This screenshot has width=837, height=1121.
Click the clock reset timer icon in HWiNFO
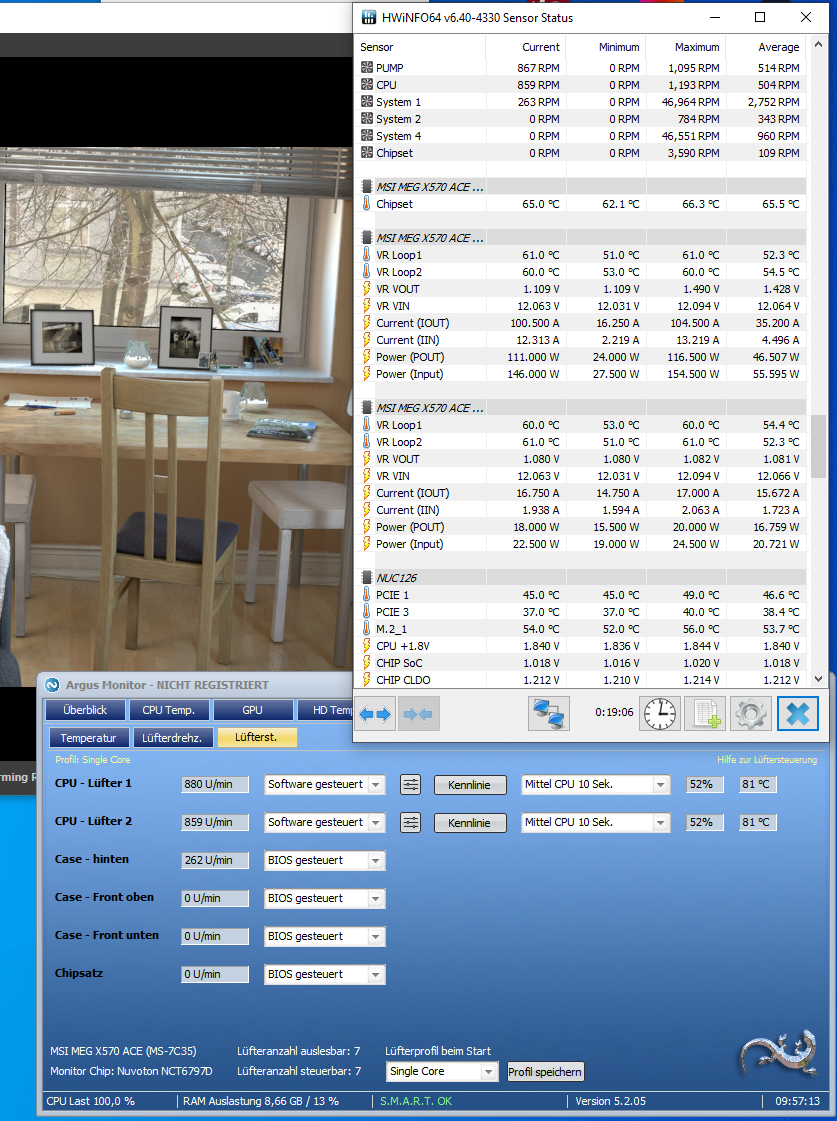[660, 713]
